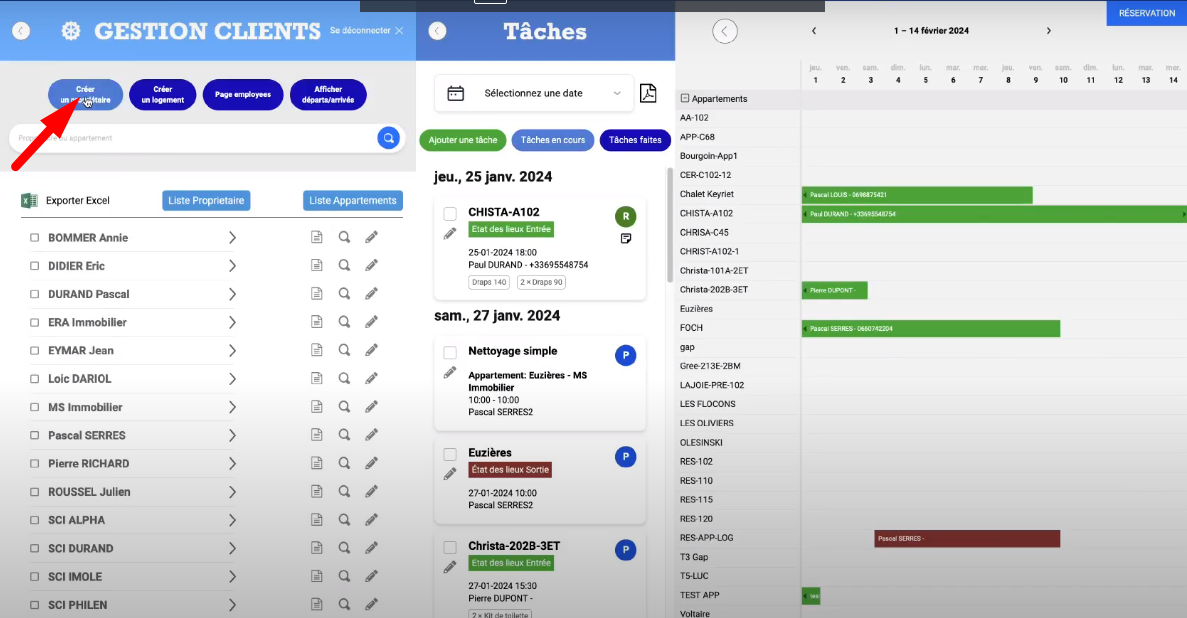Click back arrow beside Gestion Clients title

coord(21,31)
